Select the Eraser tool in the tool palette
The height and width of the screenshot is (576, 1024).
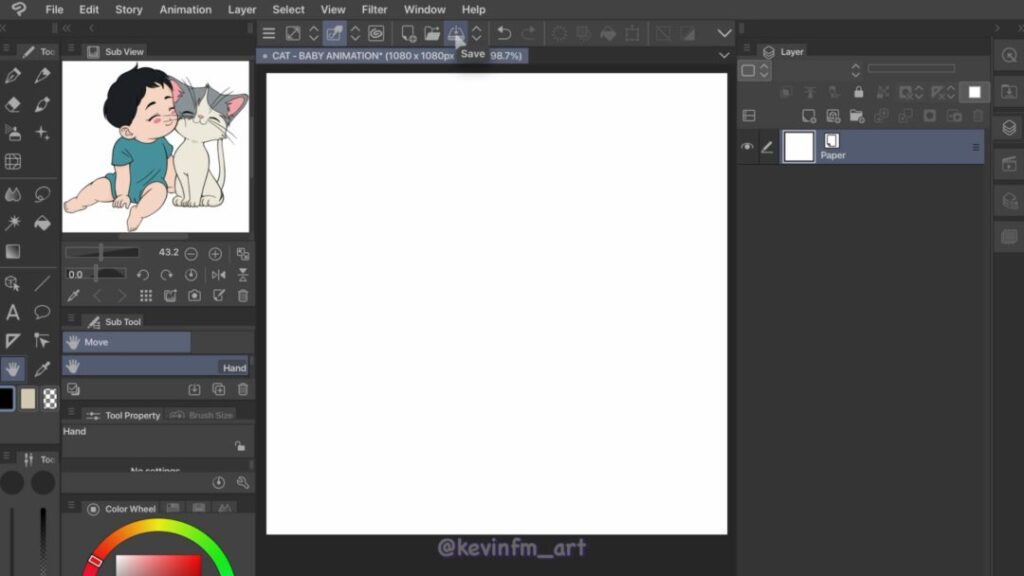(13, 104)
